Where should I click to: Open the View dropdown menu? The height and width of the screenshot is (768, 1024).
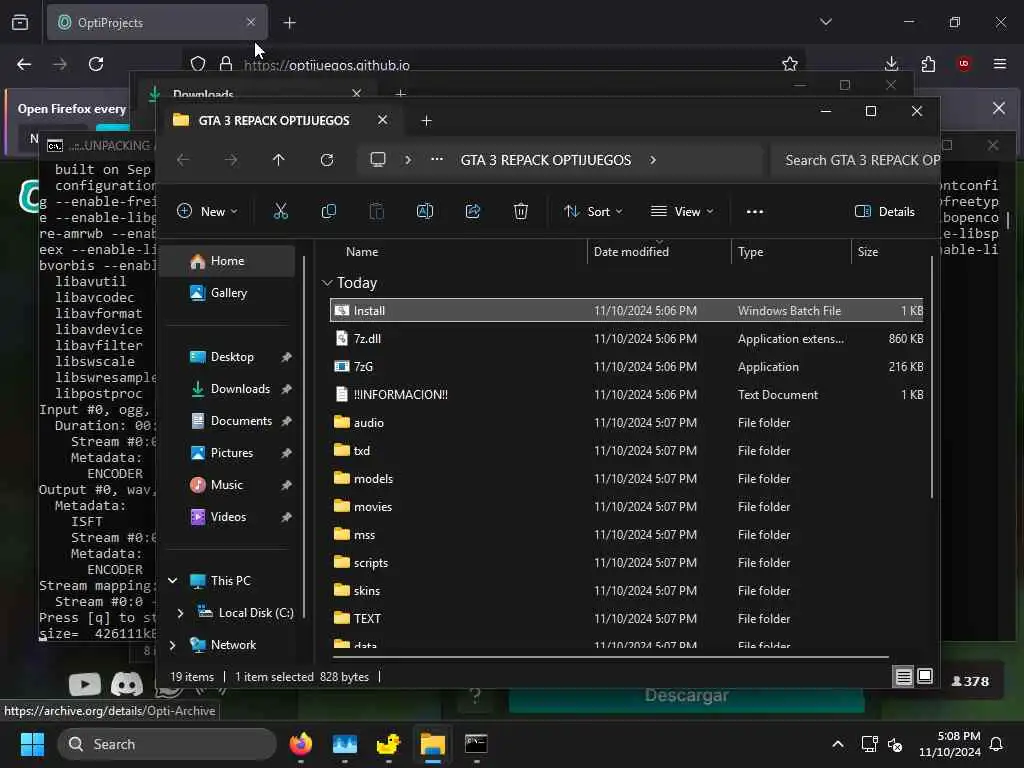(682, 212)
